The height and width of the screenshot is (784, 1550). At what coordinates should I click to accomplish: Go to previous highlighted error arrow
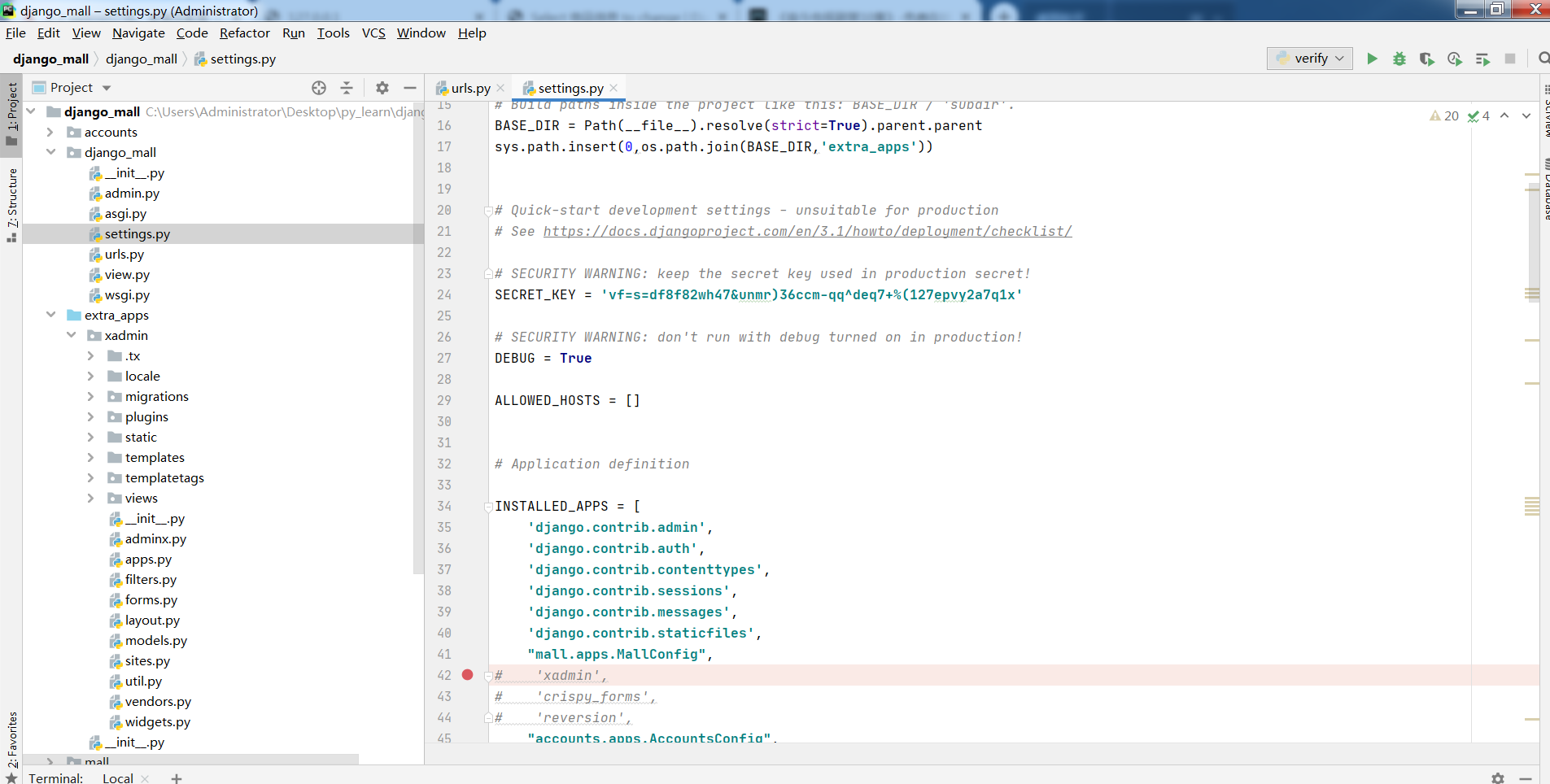coord(1504,115)
